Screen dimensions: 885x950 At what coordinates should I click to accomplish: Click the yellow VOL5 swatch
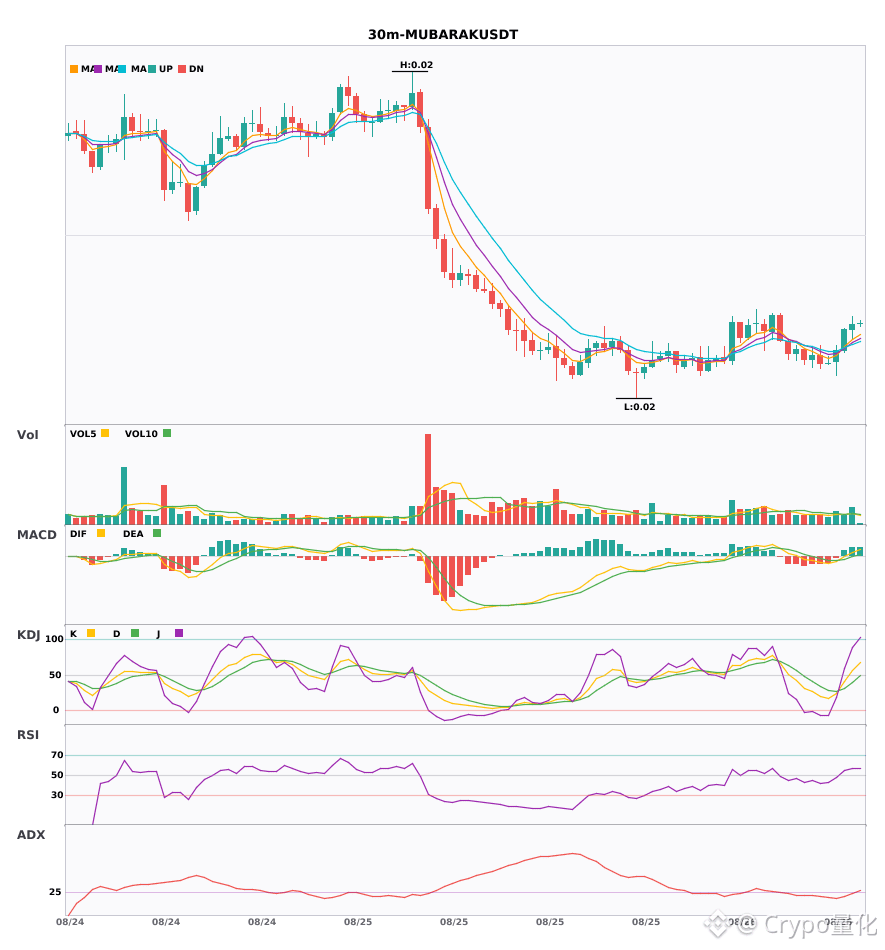point(105,433)
